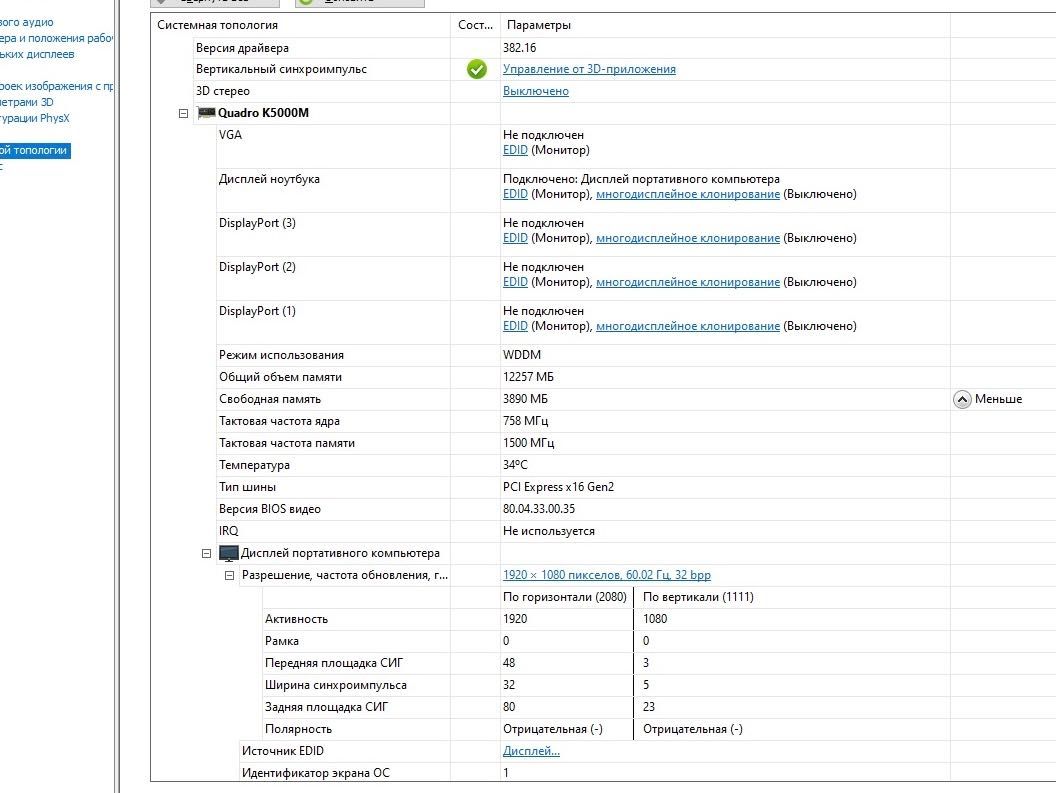Open многодисплейное клонирование link for DisplayPort (1)
This screenshot has width=1056, height=793.
pyautogui.click(x=688, y=326)
